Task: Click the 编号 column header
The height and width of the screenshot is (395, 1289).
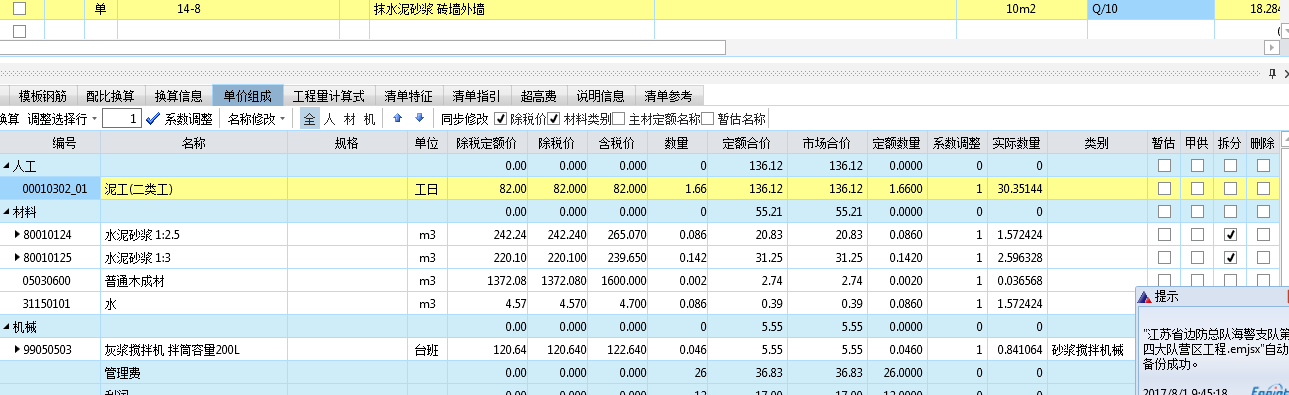Action: pyautogui.click(x=50, y=143)
